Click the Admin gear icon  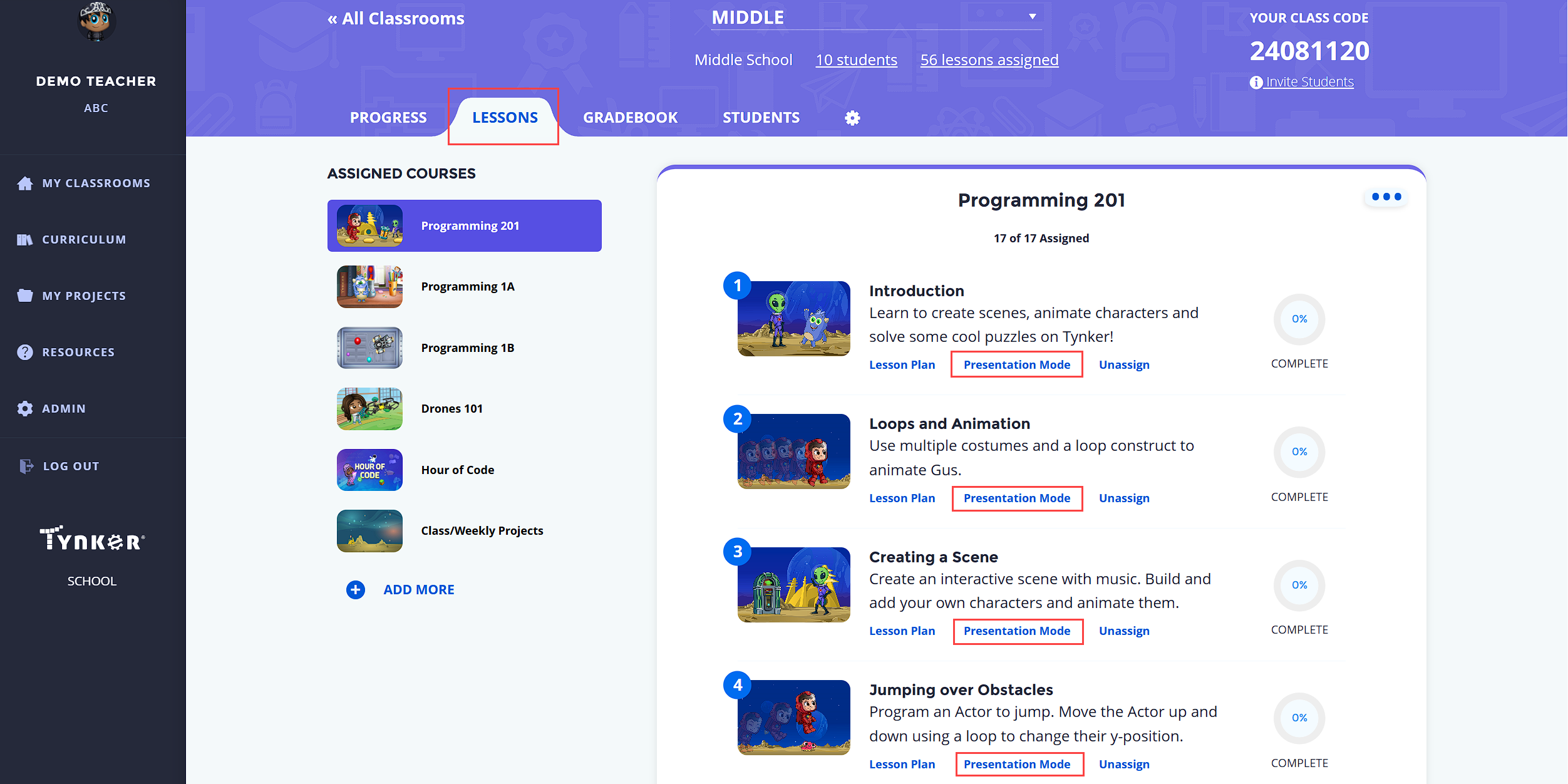25,408
